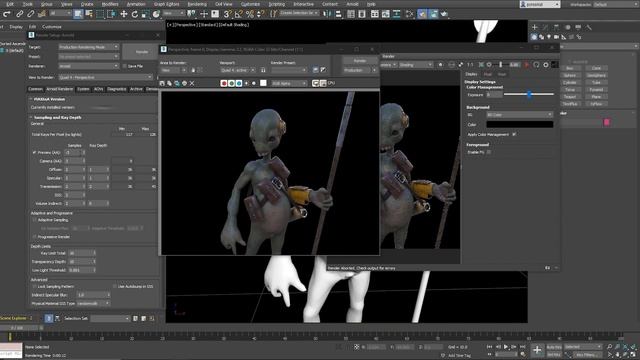640x360 pixels.
Task: Click the Sphere primitive button
Action: pos(570,76)
